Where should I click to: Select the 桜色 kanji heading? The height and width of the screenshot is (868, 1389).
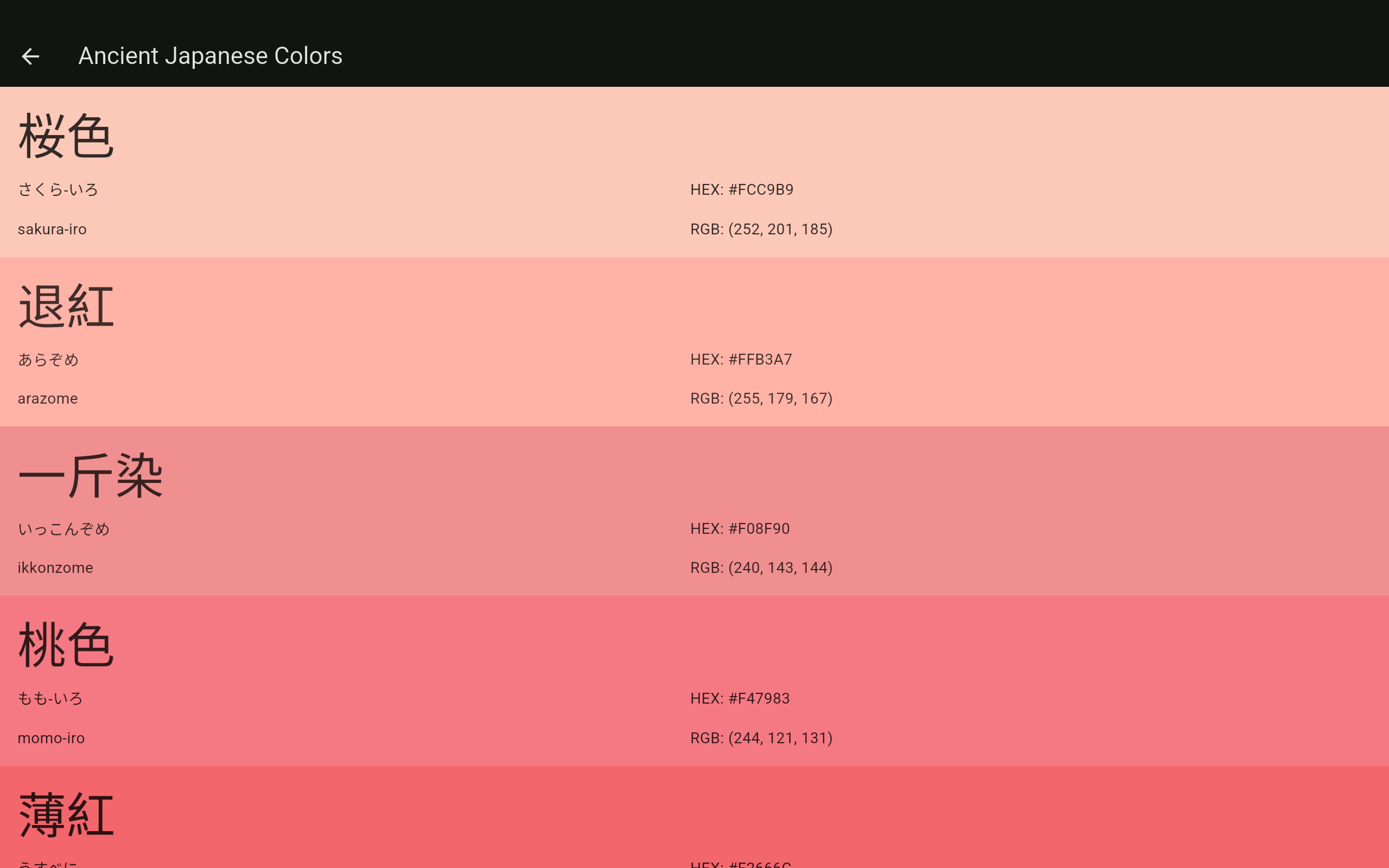(x=67, y=137)
